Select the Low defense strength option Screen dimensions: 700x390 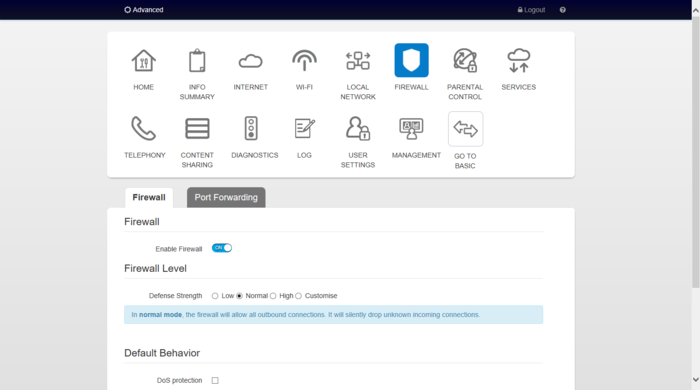[x=215, y=296]
